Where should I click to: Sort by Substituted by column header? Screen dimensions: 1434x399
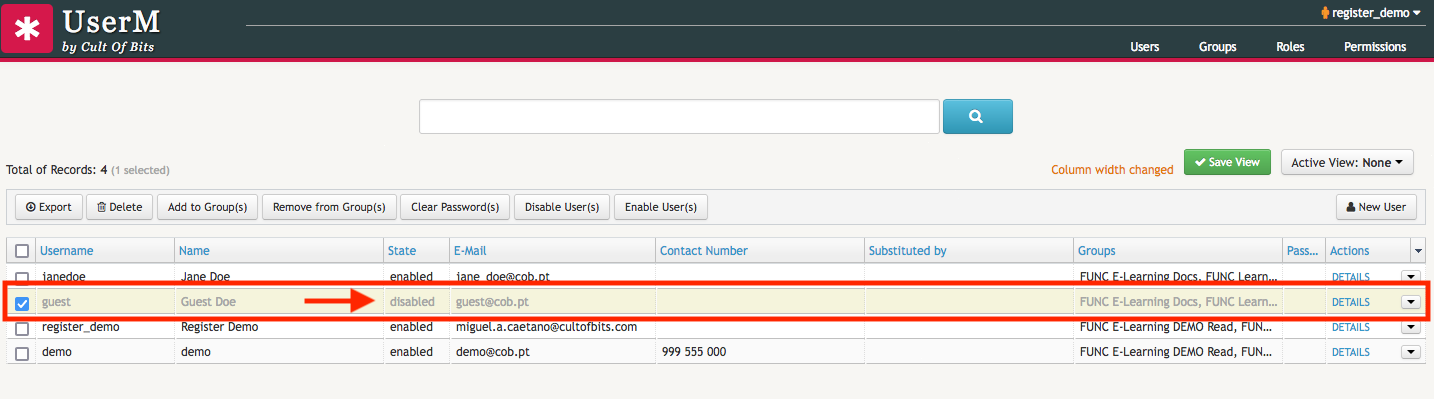907,251
